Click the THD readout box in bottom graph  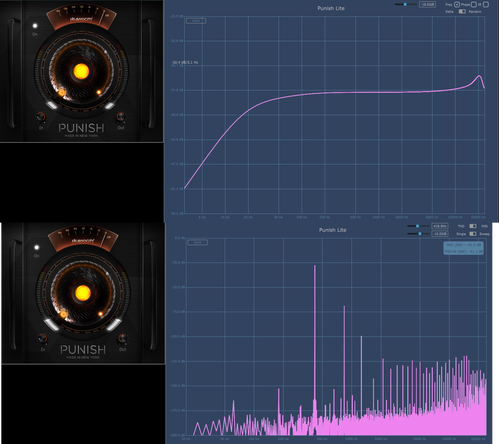463,248
